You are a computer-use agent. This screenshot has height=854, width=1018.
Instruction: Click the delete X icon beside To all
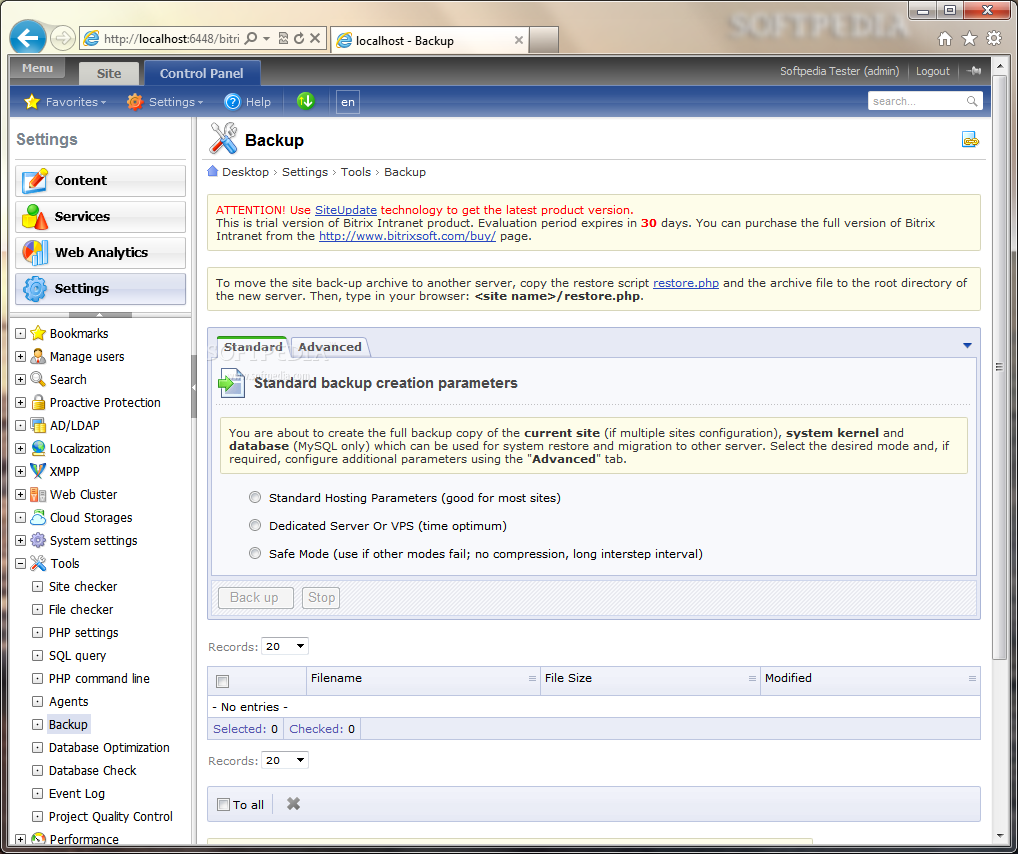pyautogui.click(x=293, y=804)
